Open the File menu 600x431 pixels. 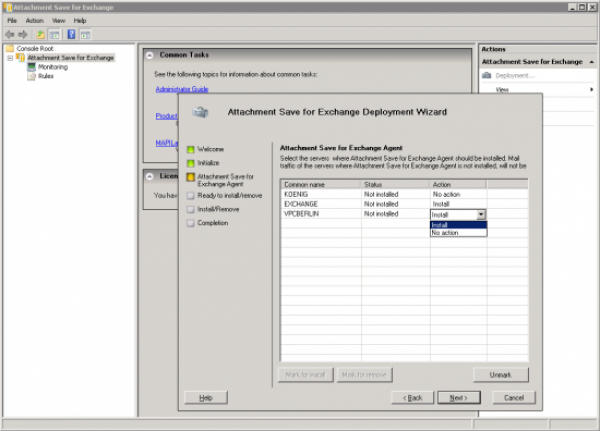(12, 20)
